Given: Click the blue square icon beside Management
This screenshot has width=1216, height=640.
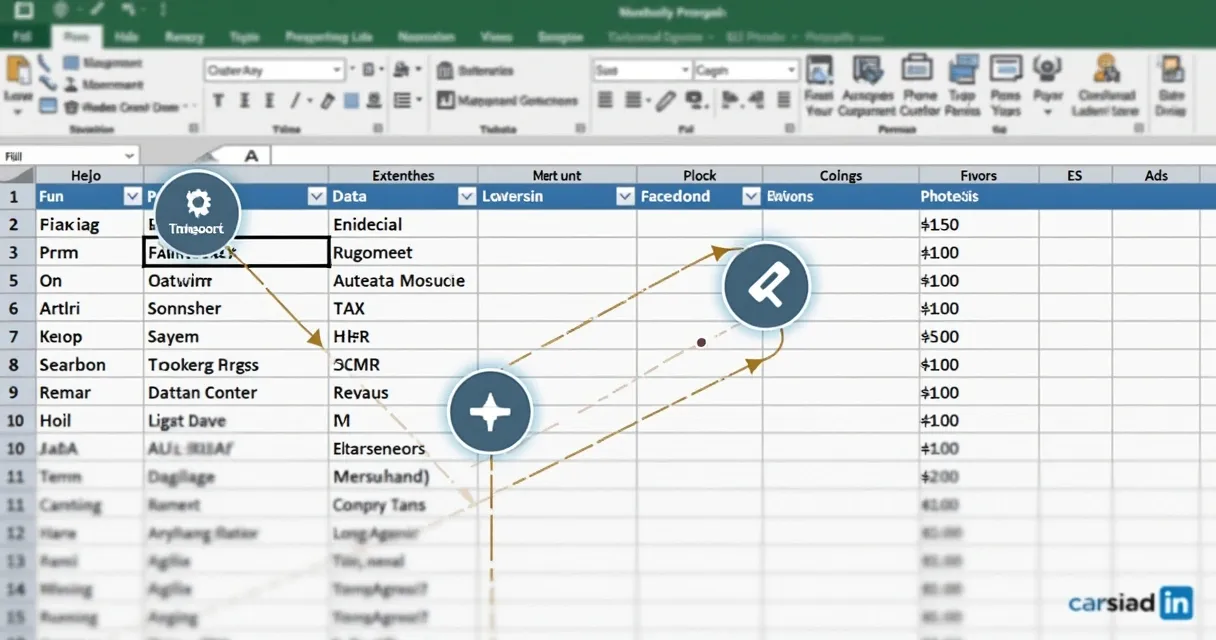Looking at the screenshot, I should pyautogui.click(x=71, y=63).
